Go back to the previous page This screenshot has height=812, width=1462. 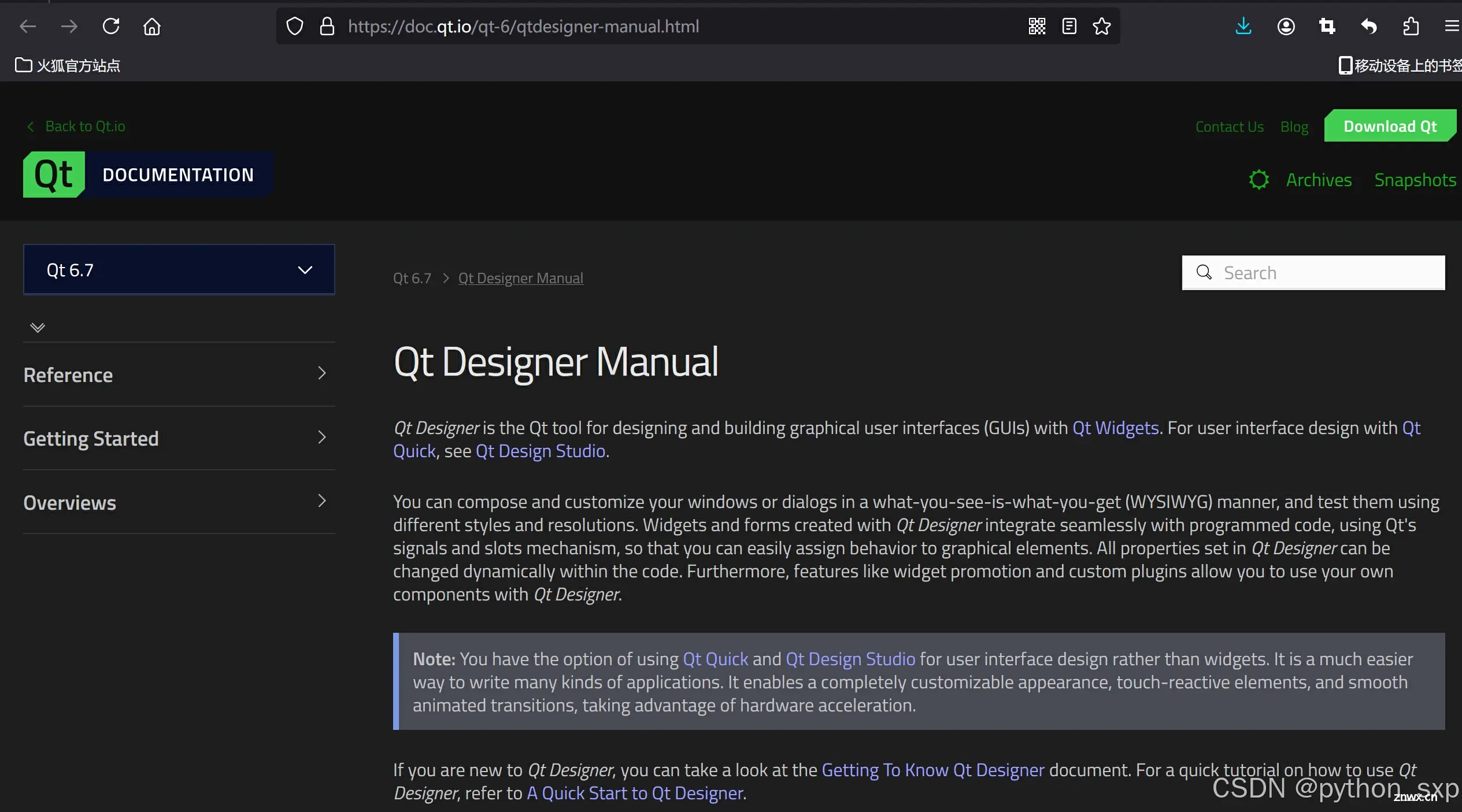(x=28, y=26)
